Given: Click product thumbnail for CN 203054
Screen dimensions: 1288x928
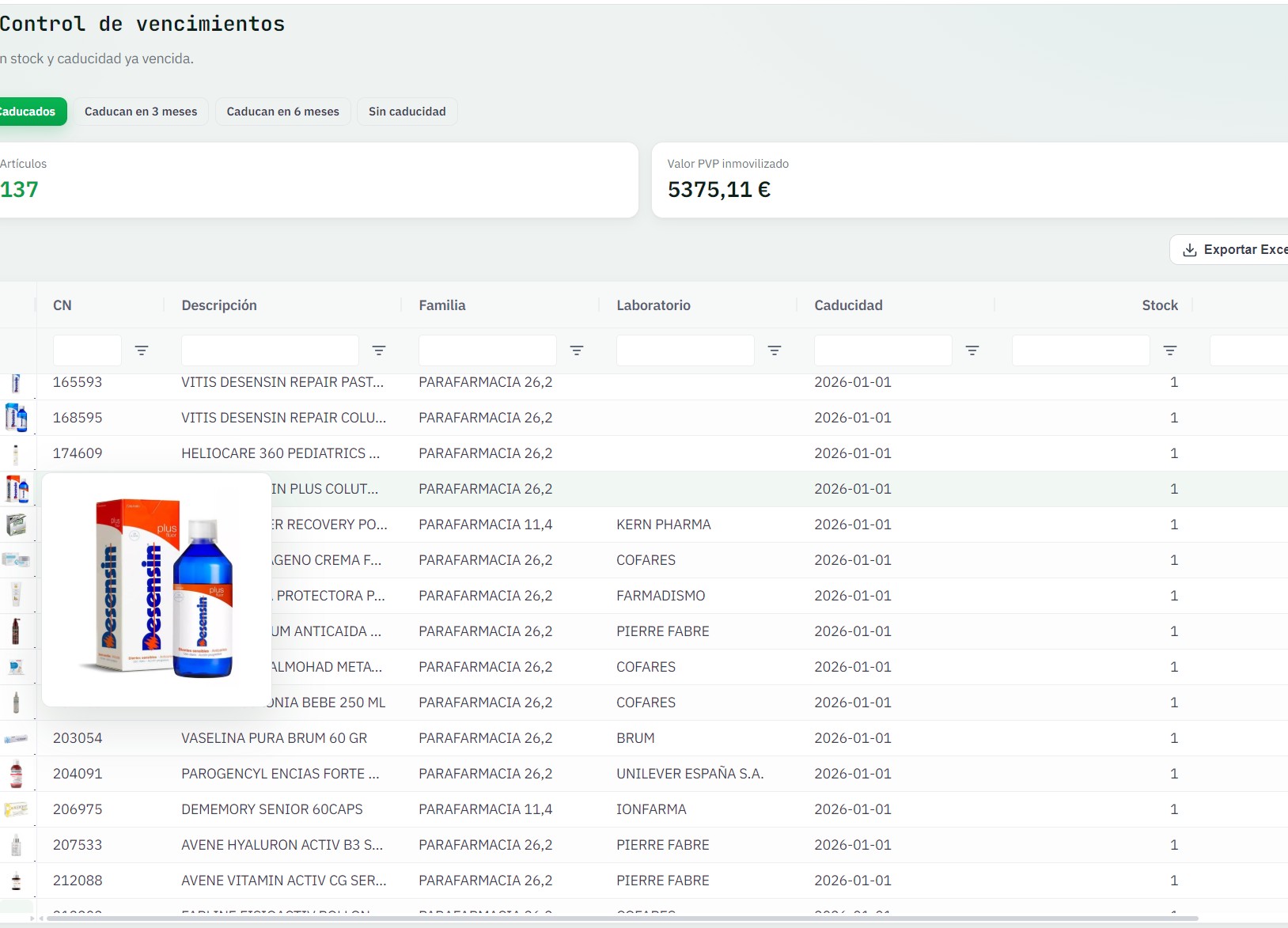Looking at the screenshot, I should pyautogui.click(x=16, y=738).
